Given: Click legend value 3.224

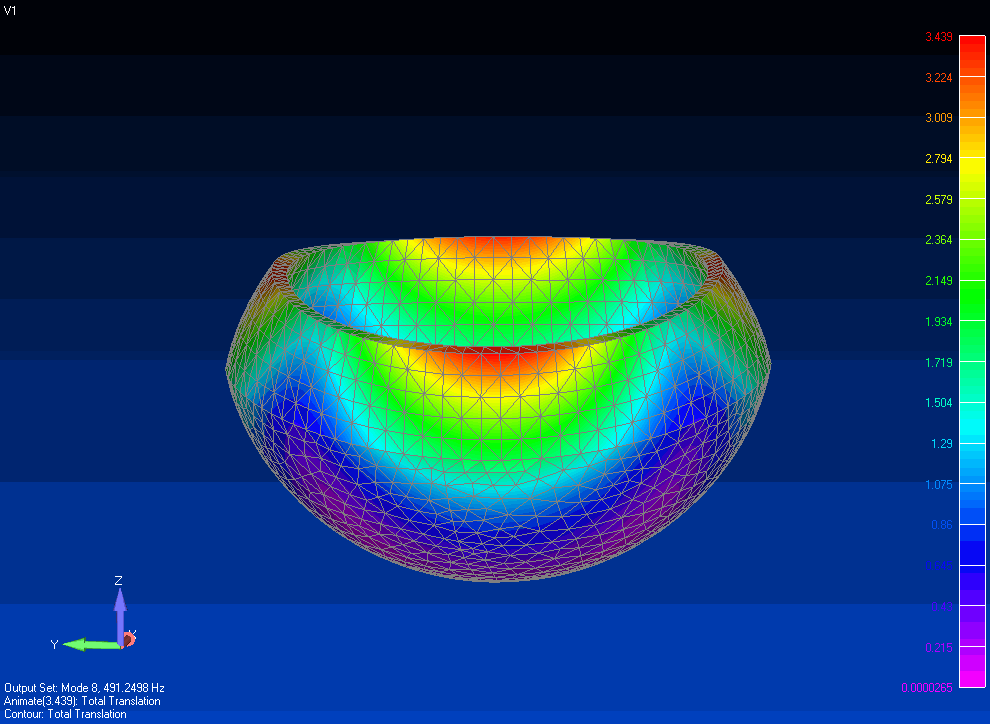Looking at the screenshot, I should point(939,78).
